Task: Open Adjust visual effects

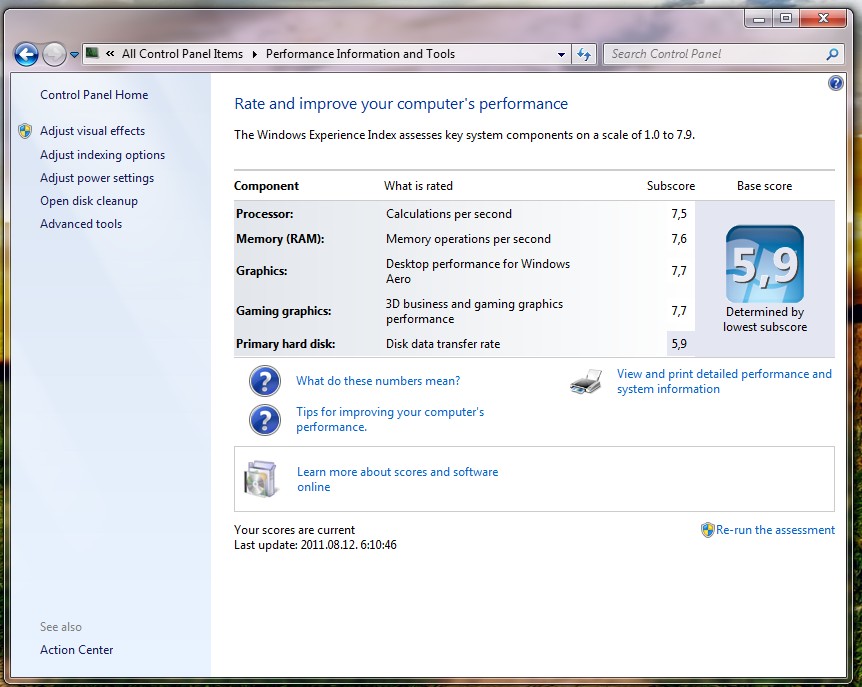Action: [x=92, y=131]
